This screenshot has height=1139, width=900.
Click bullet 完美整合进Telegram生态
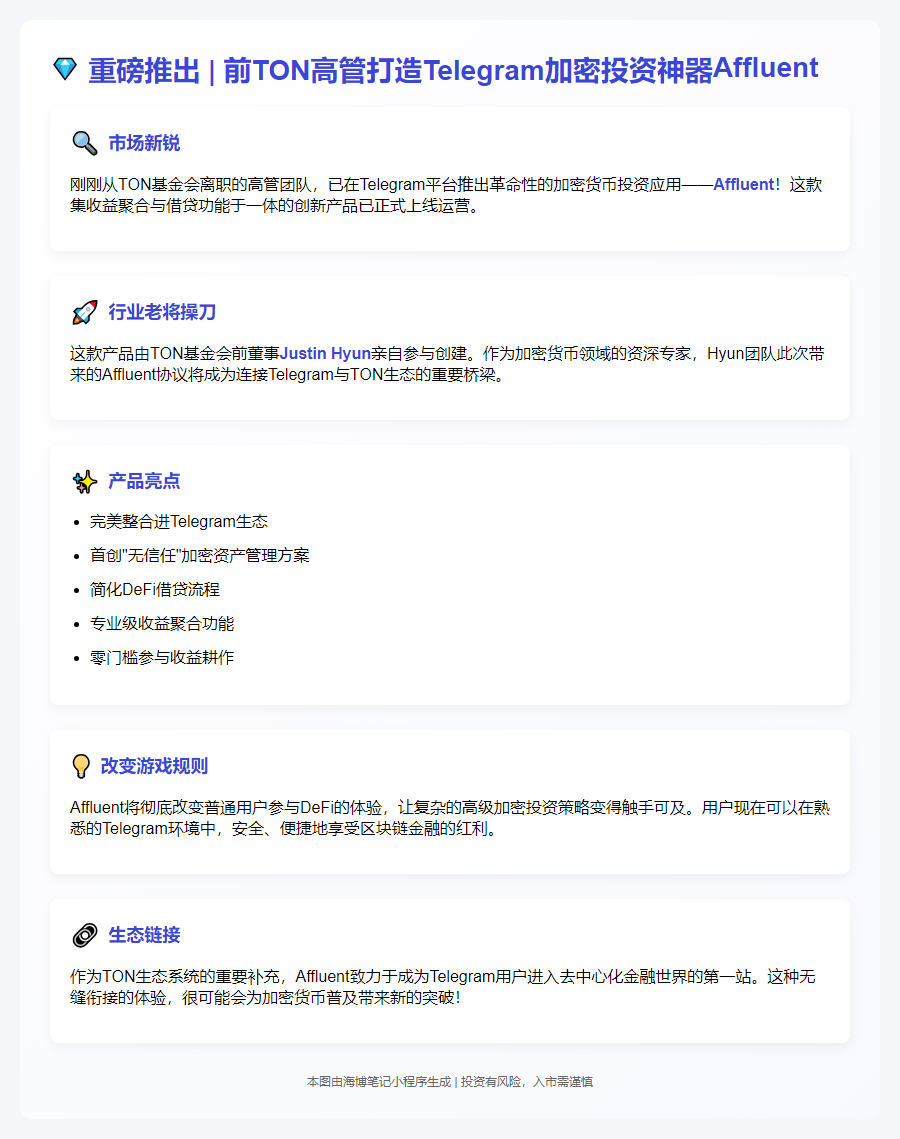pos(179,522)
